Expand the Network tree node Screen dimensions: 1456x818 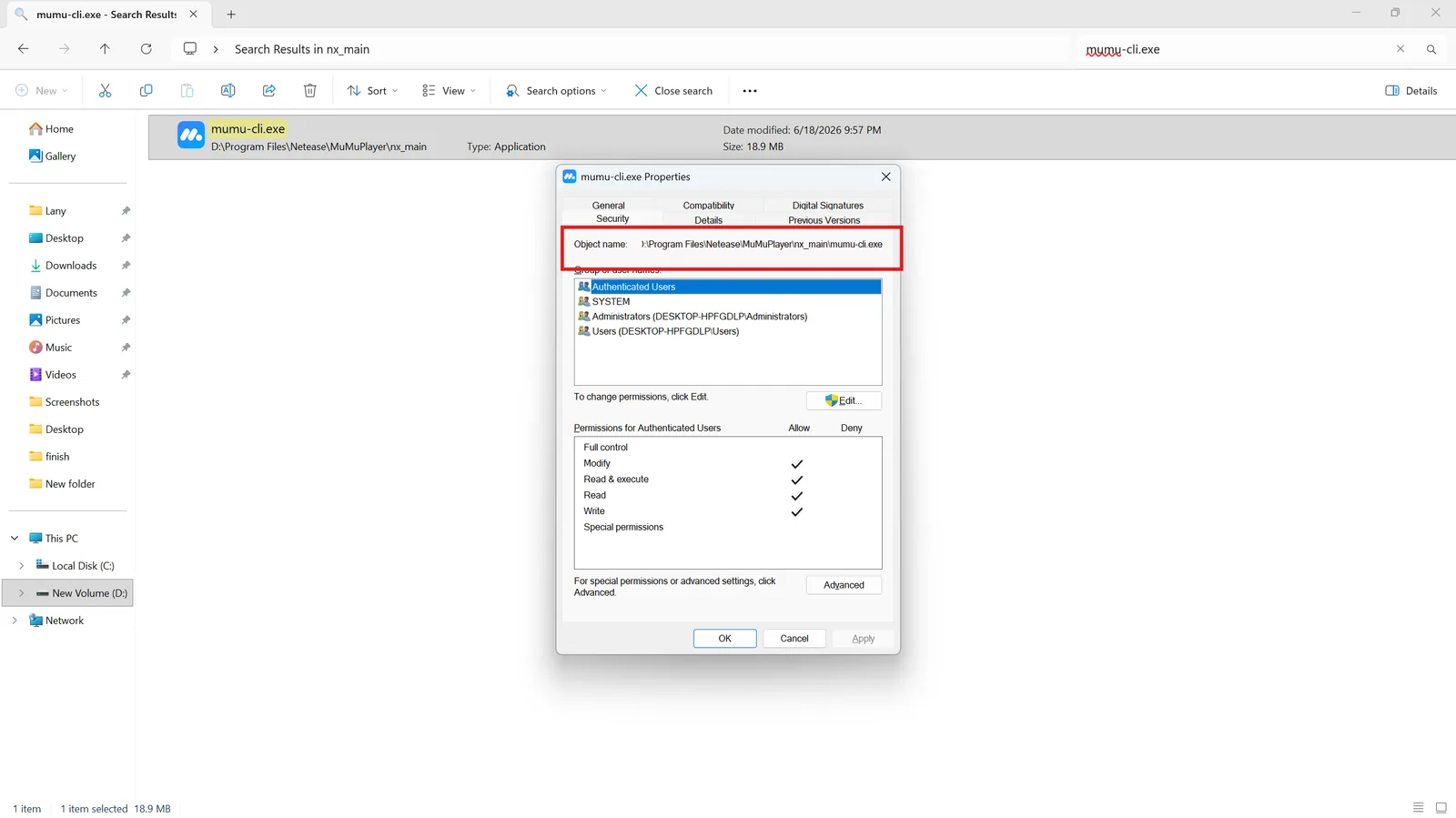[15, 621]
